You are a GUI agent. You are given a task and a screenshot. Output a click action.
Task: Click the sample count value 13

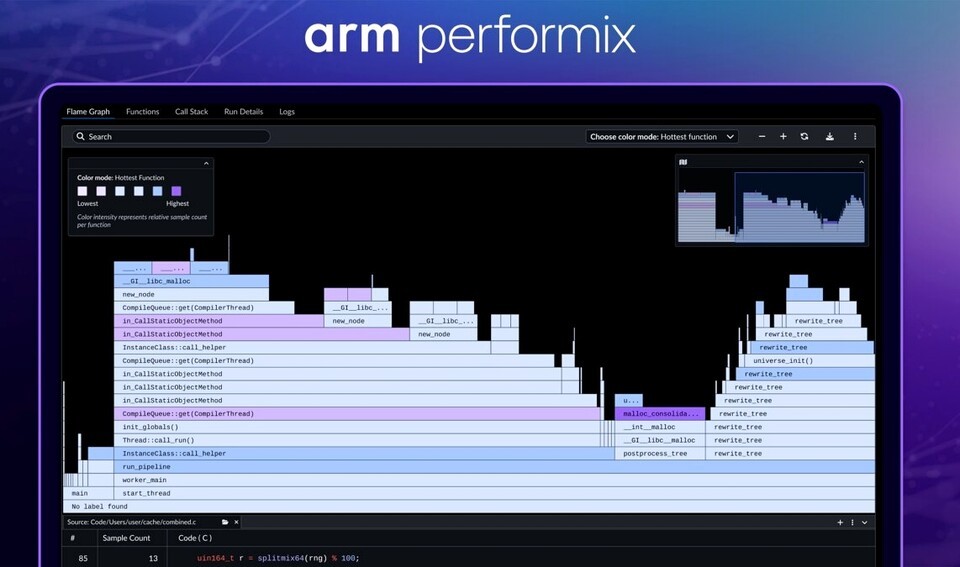click(153, 558)
